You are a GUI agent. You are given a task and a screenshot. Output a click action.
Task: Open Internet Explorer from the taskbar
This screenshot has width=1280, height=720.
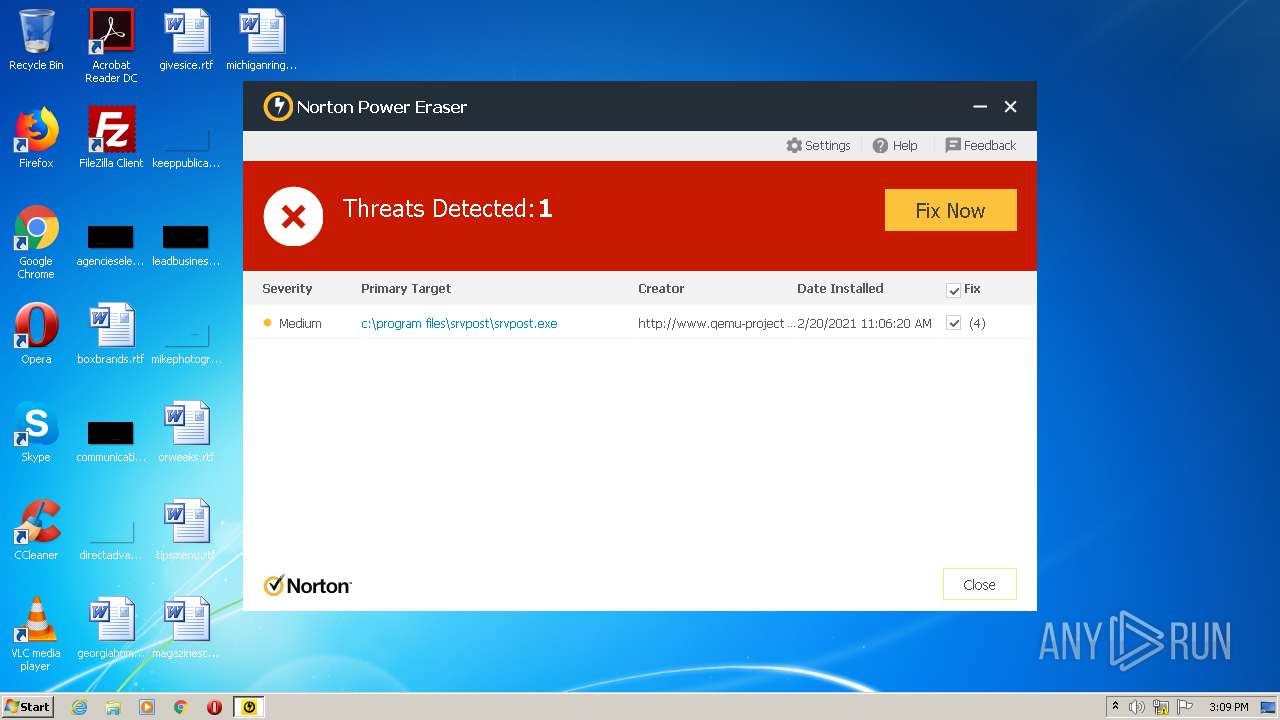(79, 707)
